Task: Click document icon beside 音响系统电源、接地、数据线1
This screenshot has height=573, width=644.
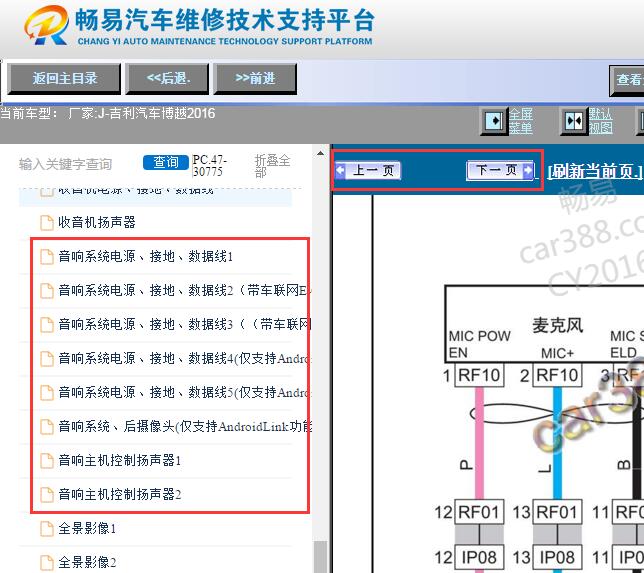Action: point(47,257)
